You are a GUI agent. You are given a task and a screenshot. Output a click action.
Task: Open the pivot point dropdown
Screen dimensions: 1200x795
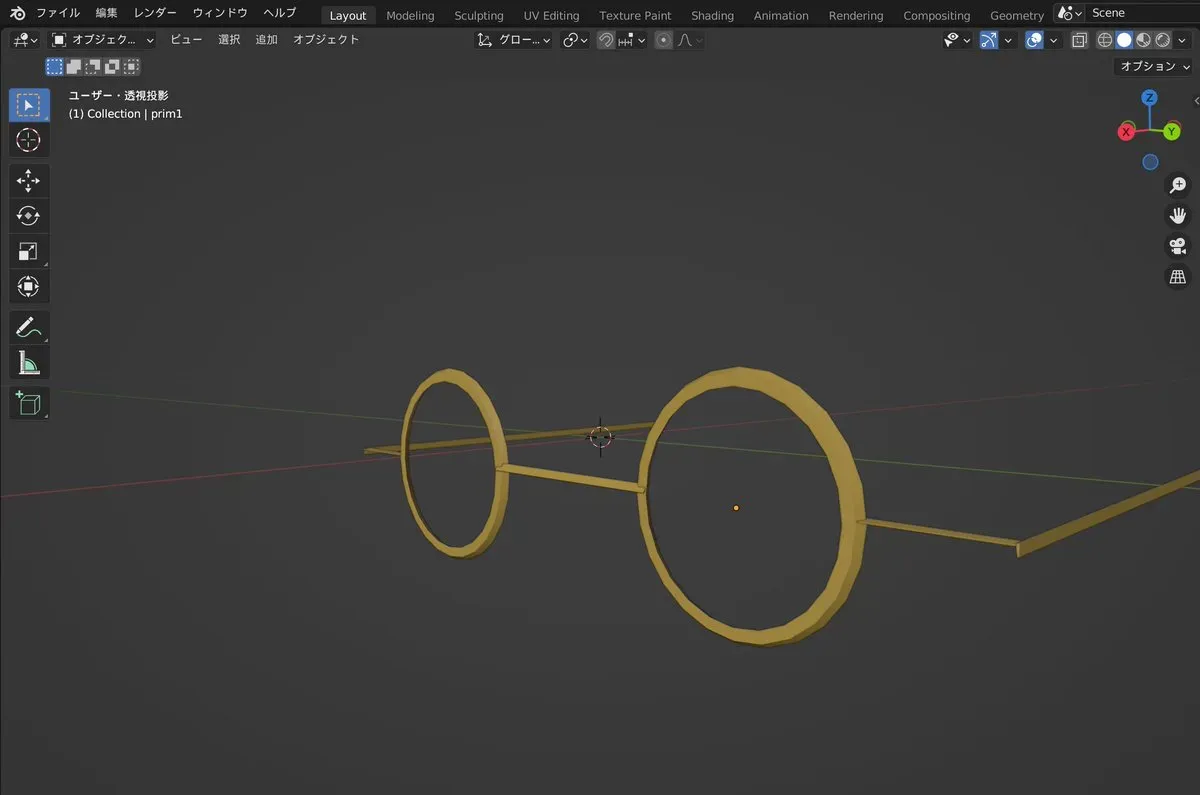pos(574,40)
